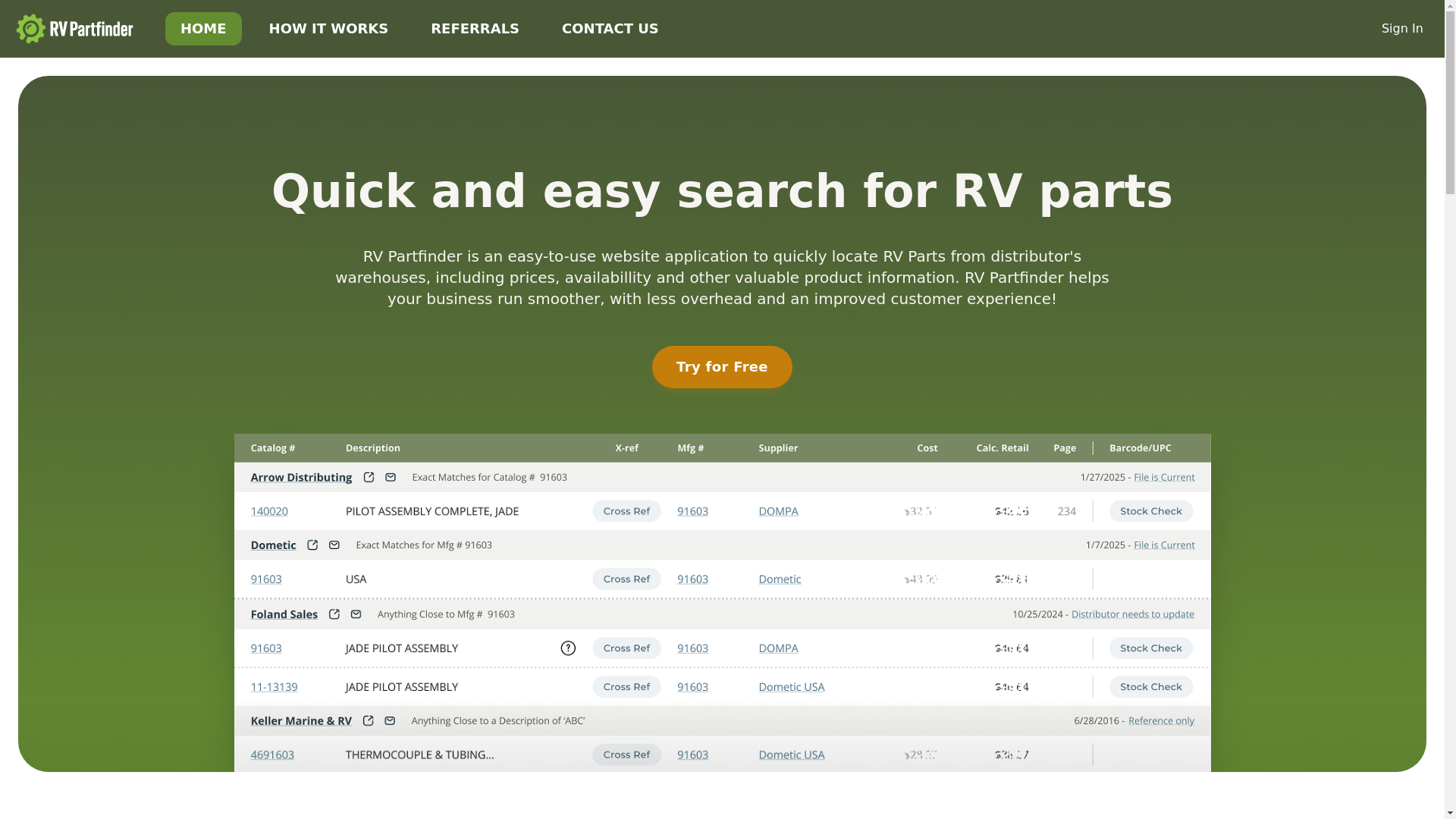Open Mfg # 91603 in the 140020 row
The image size is (1456, 819).
(692, 511)
